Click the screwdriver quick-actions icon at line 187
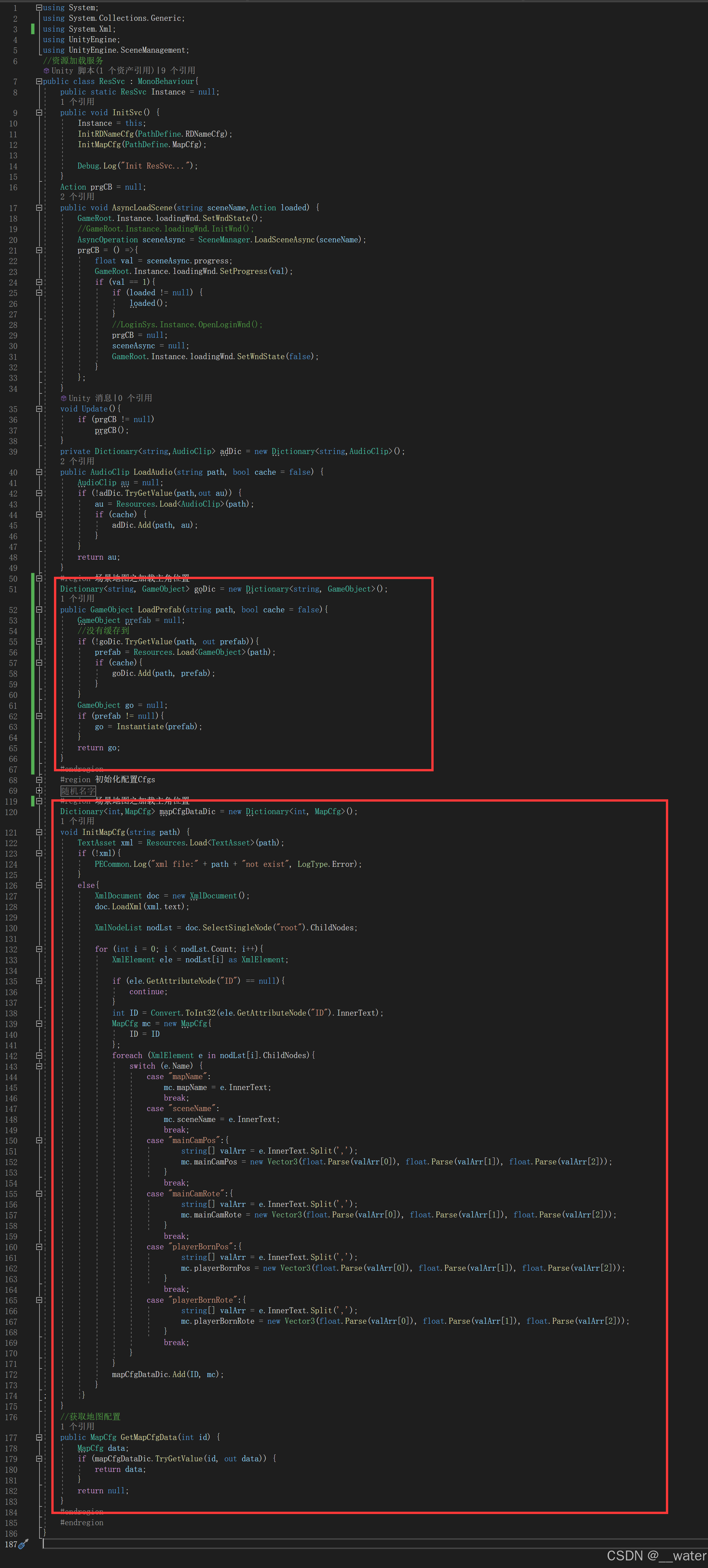Image resolution: width=708 pixels, height=1568 pixels. tap(23, 1544)
